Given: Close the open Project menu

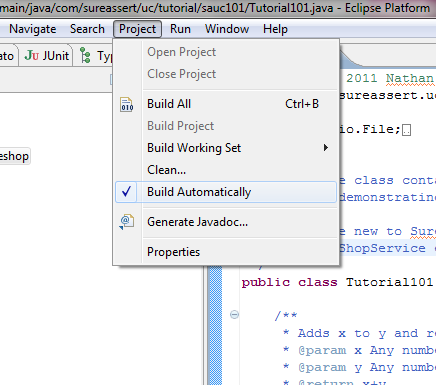Looking at the screenshot, I should (137, 29).
